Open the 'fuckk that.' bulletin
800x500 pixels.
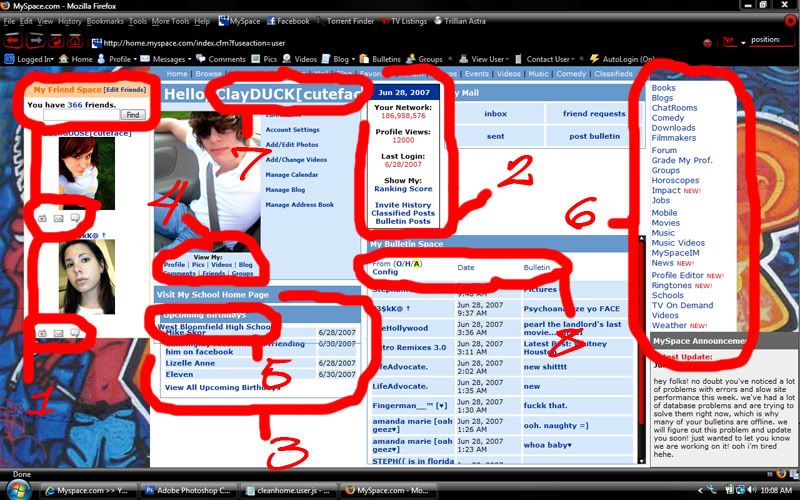pyautogui.click(x=545, y=406)
